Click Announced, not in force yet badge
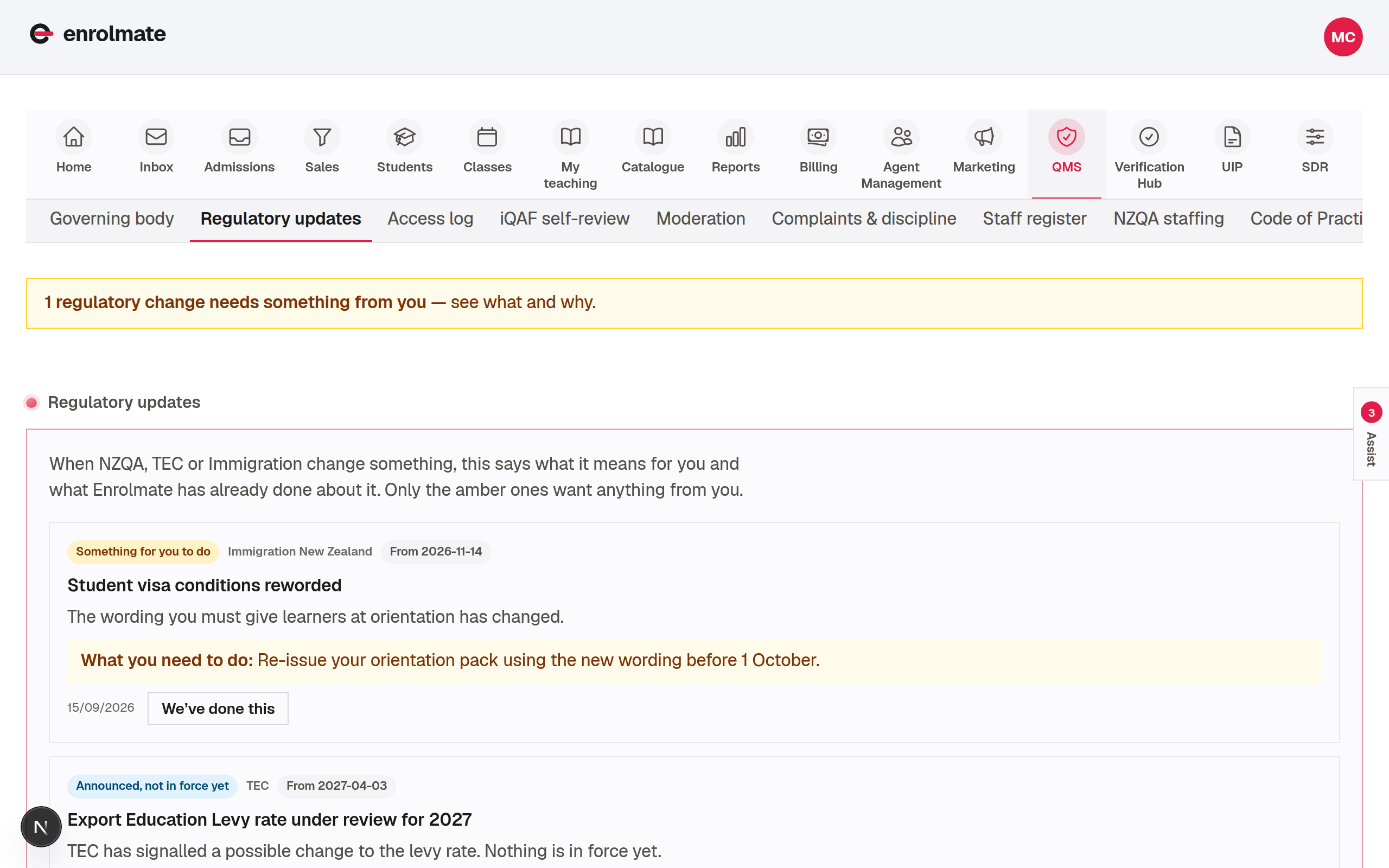The image size is (1389, 868). coord(152,786)
